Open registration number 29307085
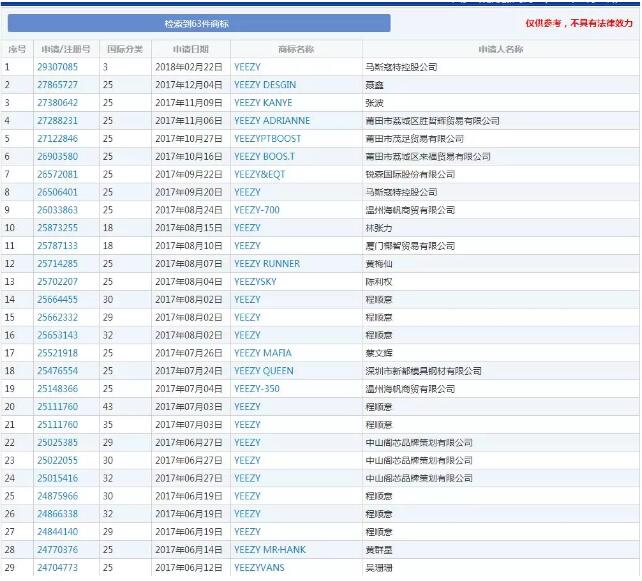642x581 pixels. [x=57, y=67]
